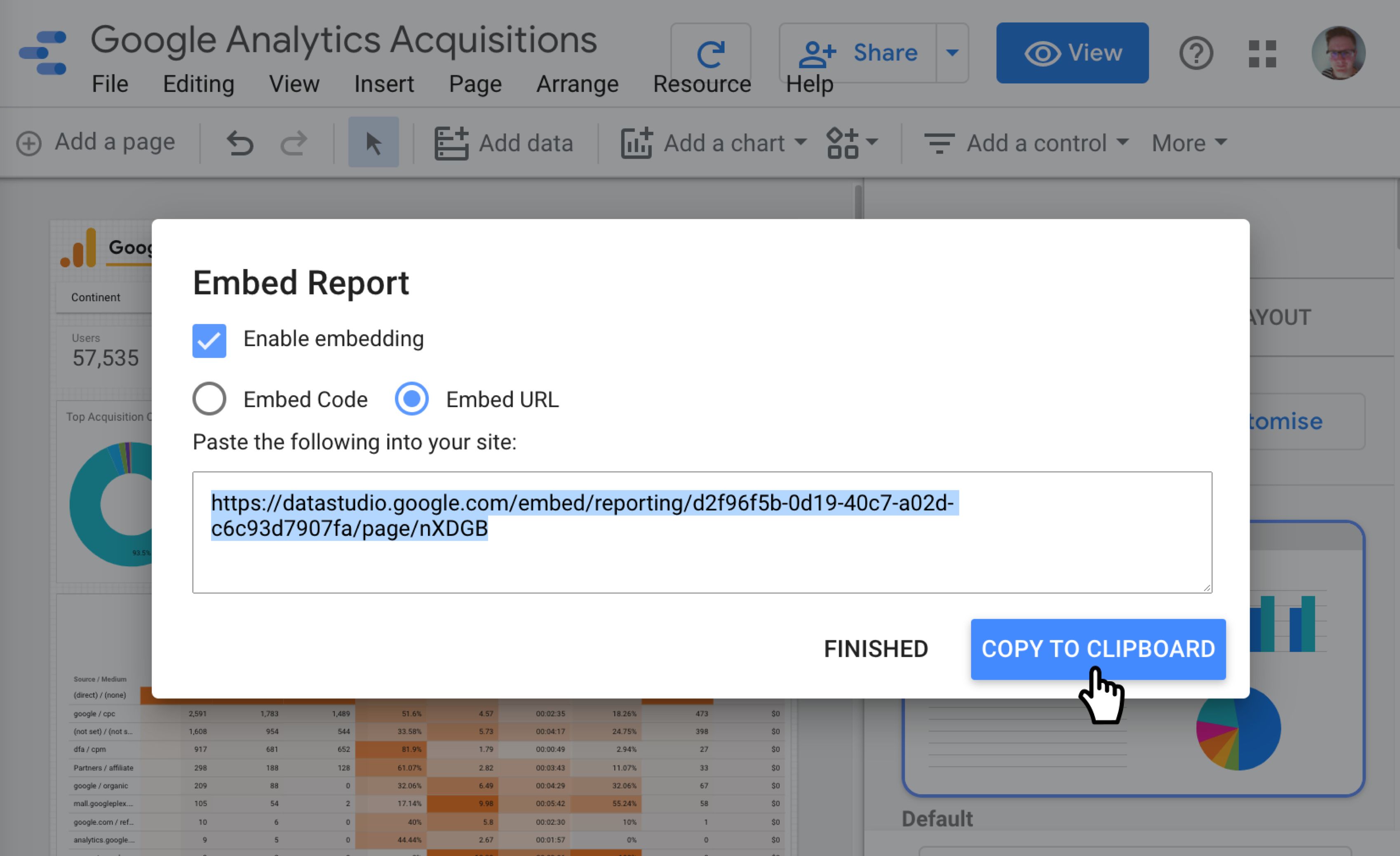Click the Share button
1400x856 pixels.
click(x=858, y=54)
